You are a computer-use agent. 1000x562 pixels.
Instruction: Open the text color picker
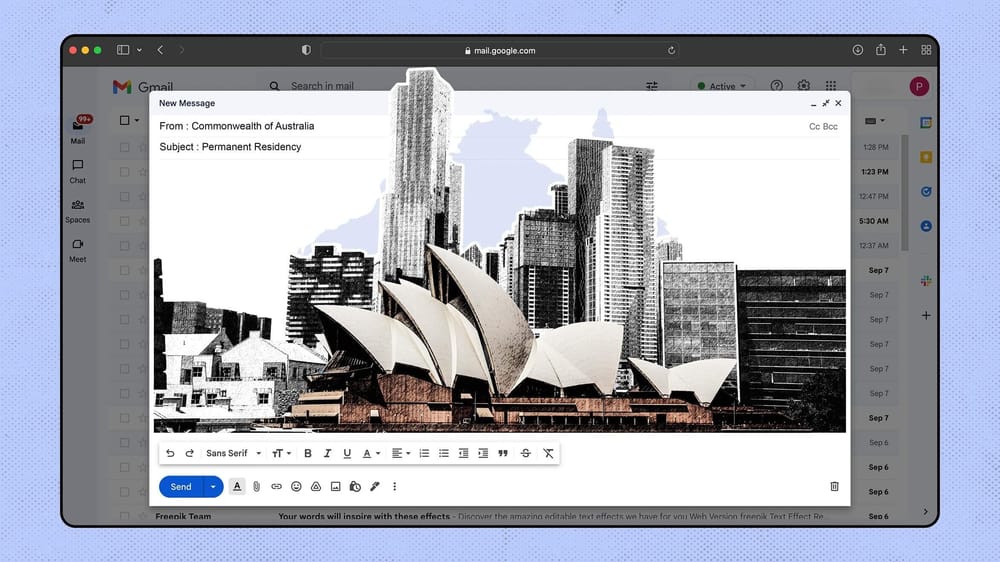point(370,454)
